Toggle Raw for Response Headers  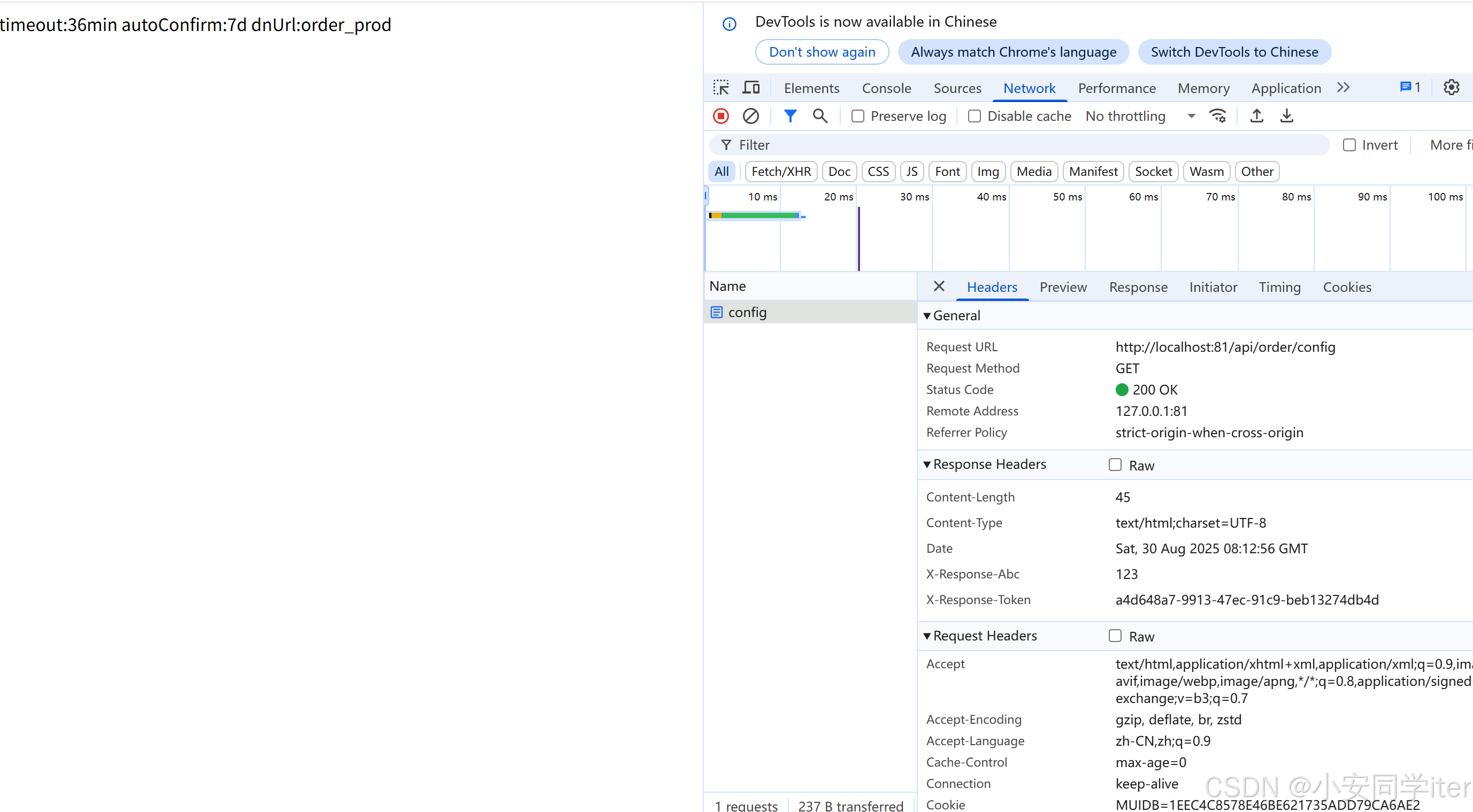click(1115, 465)
